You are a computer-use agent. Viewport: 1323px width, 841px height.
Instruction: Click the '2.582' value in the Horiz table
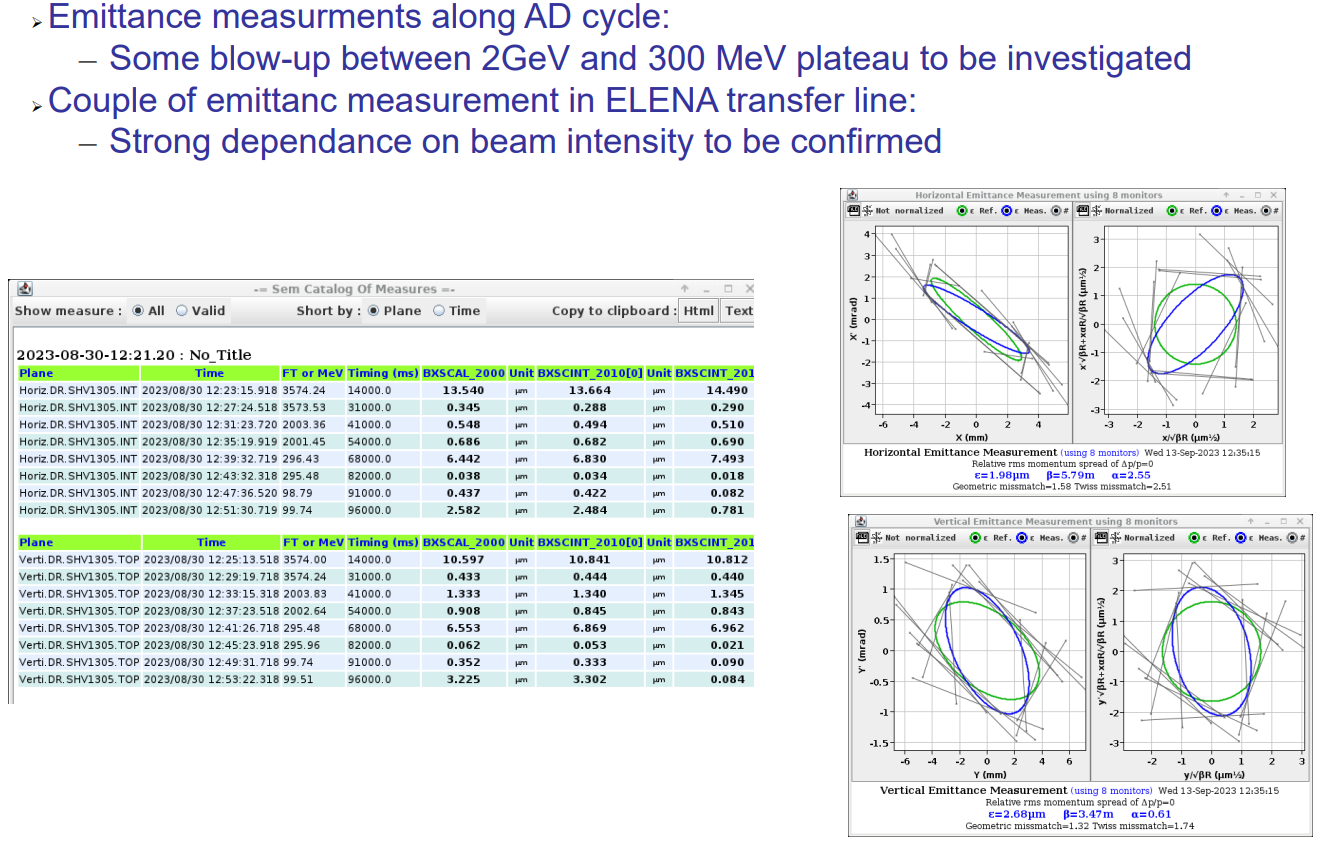click(463, 511)
